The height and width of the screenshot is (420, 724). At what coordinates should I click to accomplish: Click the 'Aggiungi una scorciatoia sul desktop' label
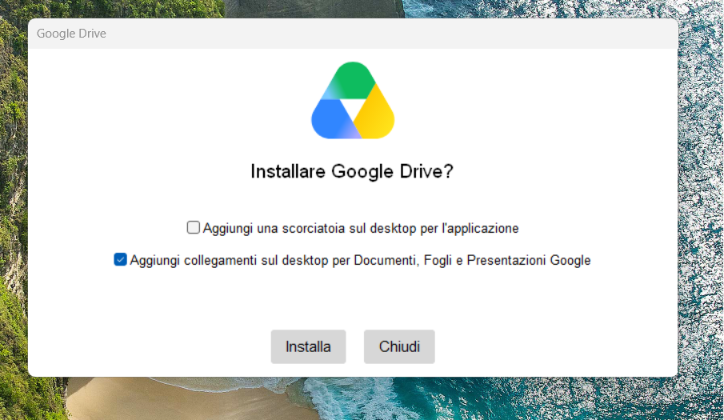pyautogui.click(x=361, y=228)
